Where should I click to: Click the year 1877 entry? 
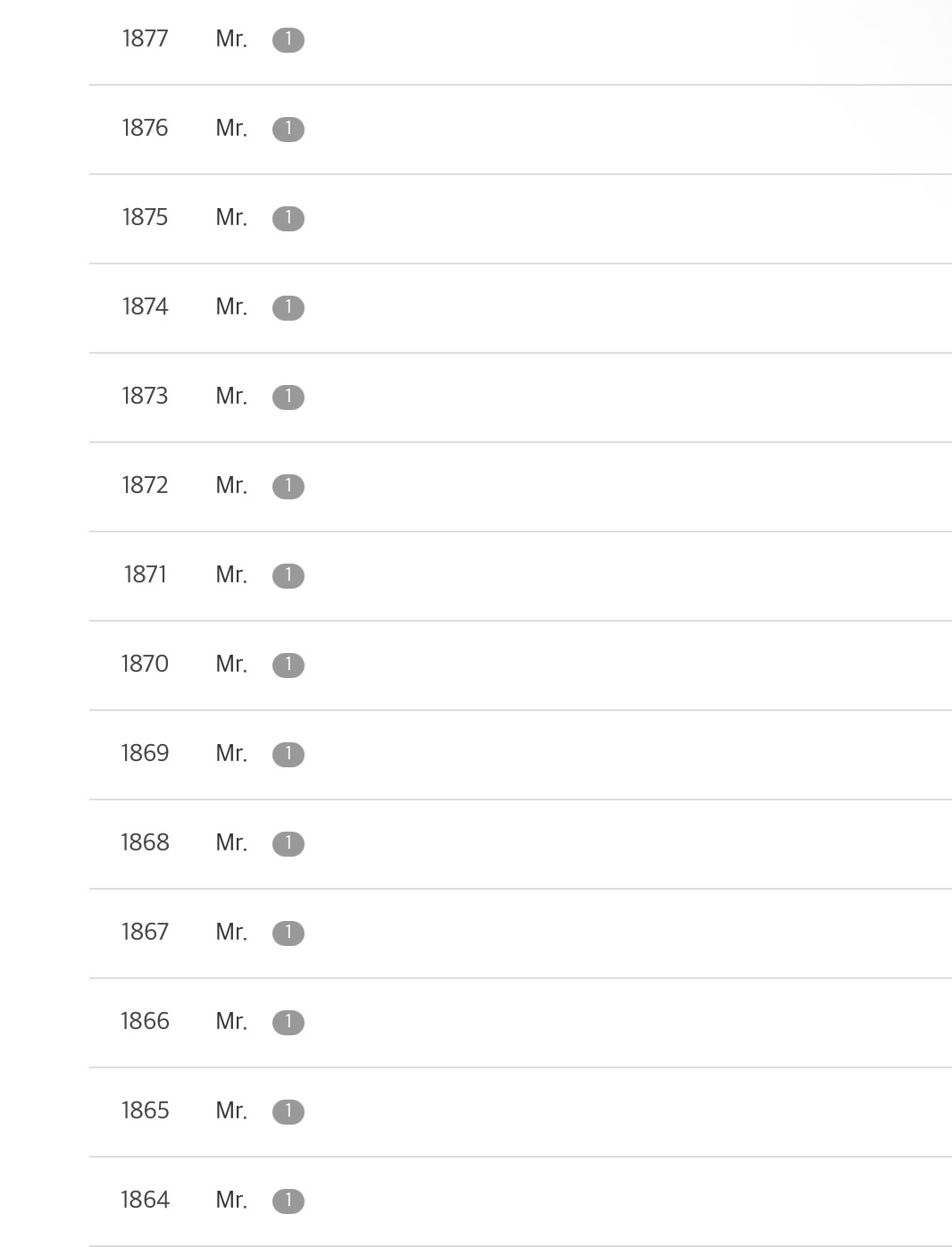coord(145,39)
